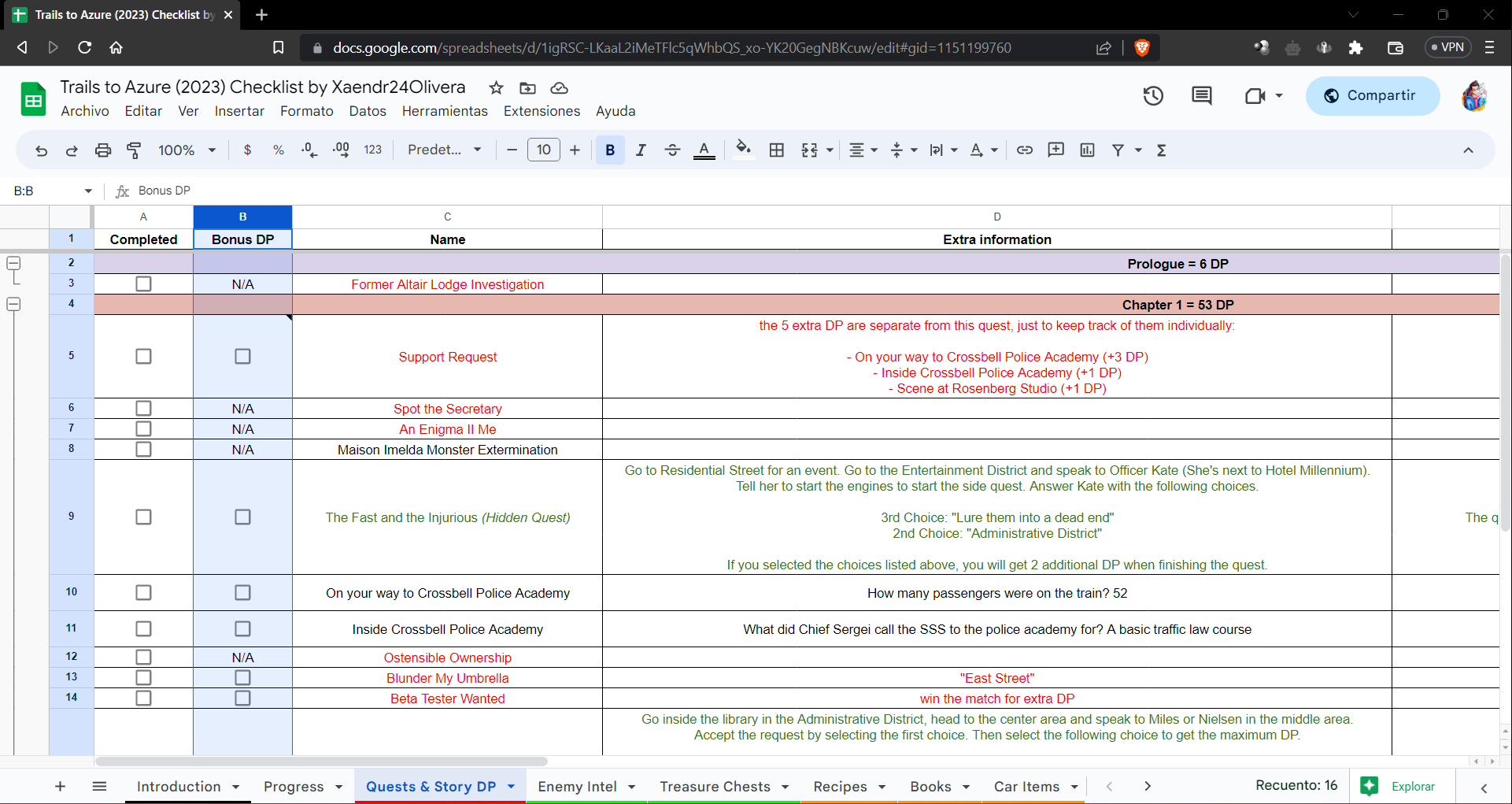Apply percent format to selection

click(x=279, y=150)
